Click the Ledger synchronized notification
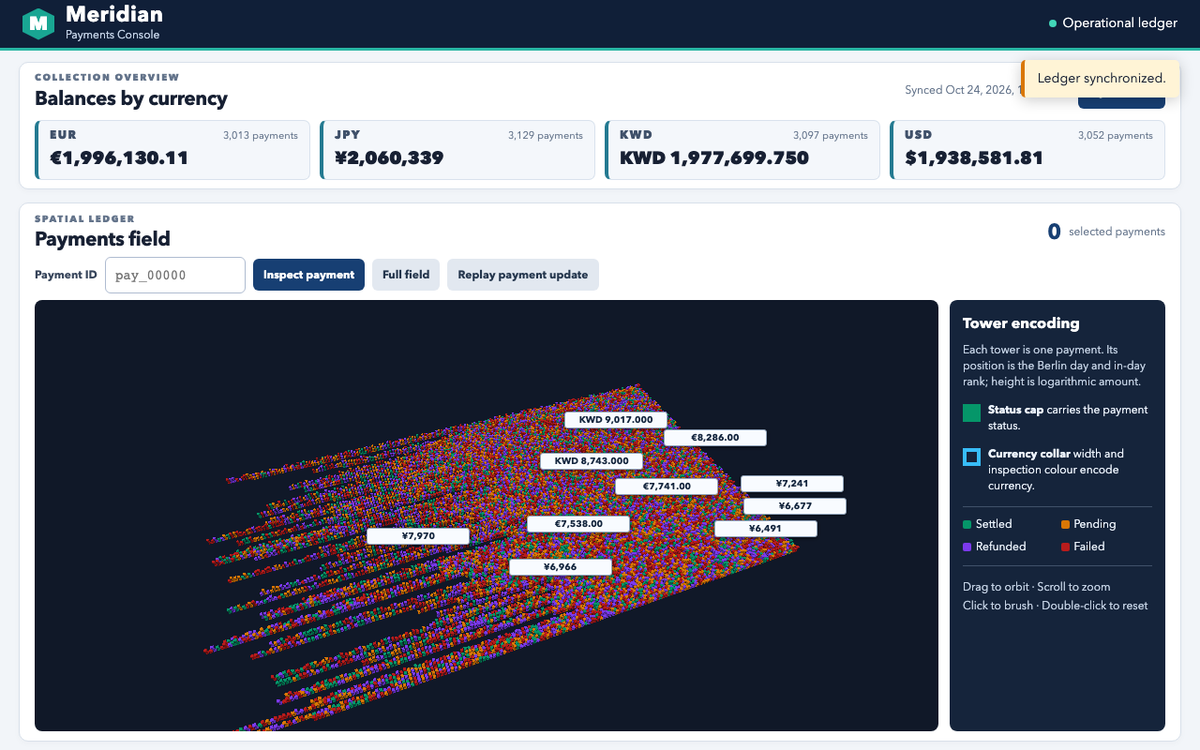1200x750 pixels. [x=1101, y=78]
